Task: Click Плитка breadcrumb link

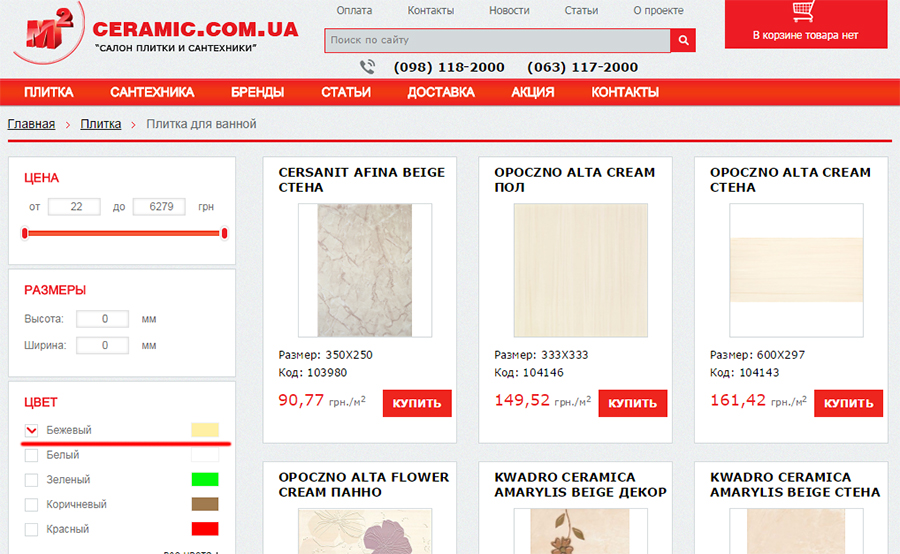Action: (x=100, y=124)
